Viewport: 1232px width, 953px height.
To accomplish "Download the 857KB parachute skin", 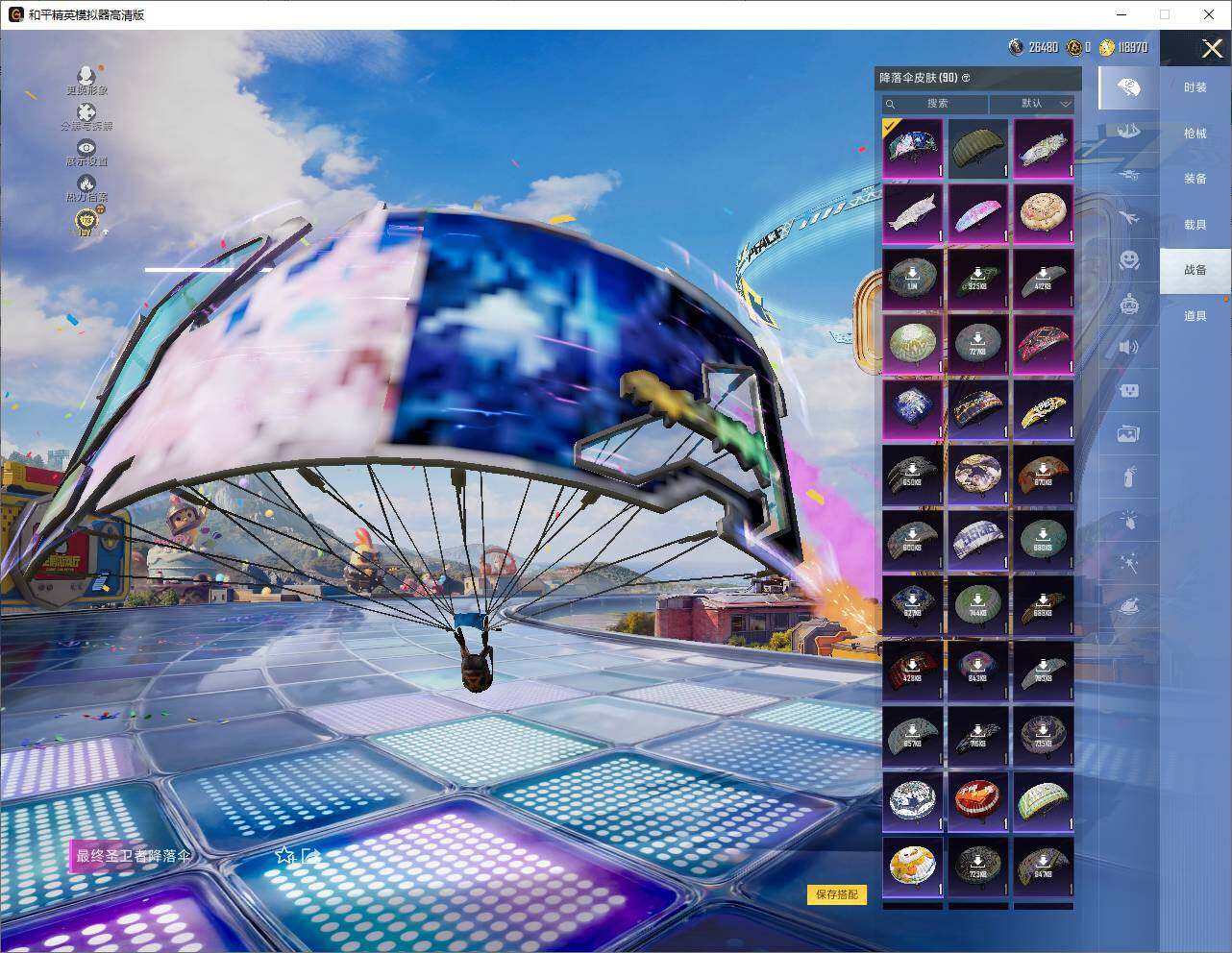I will (913, 737).
